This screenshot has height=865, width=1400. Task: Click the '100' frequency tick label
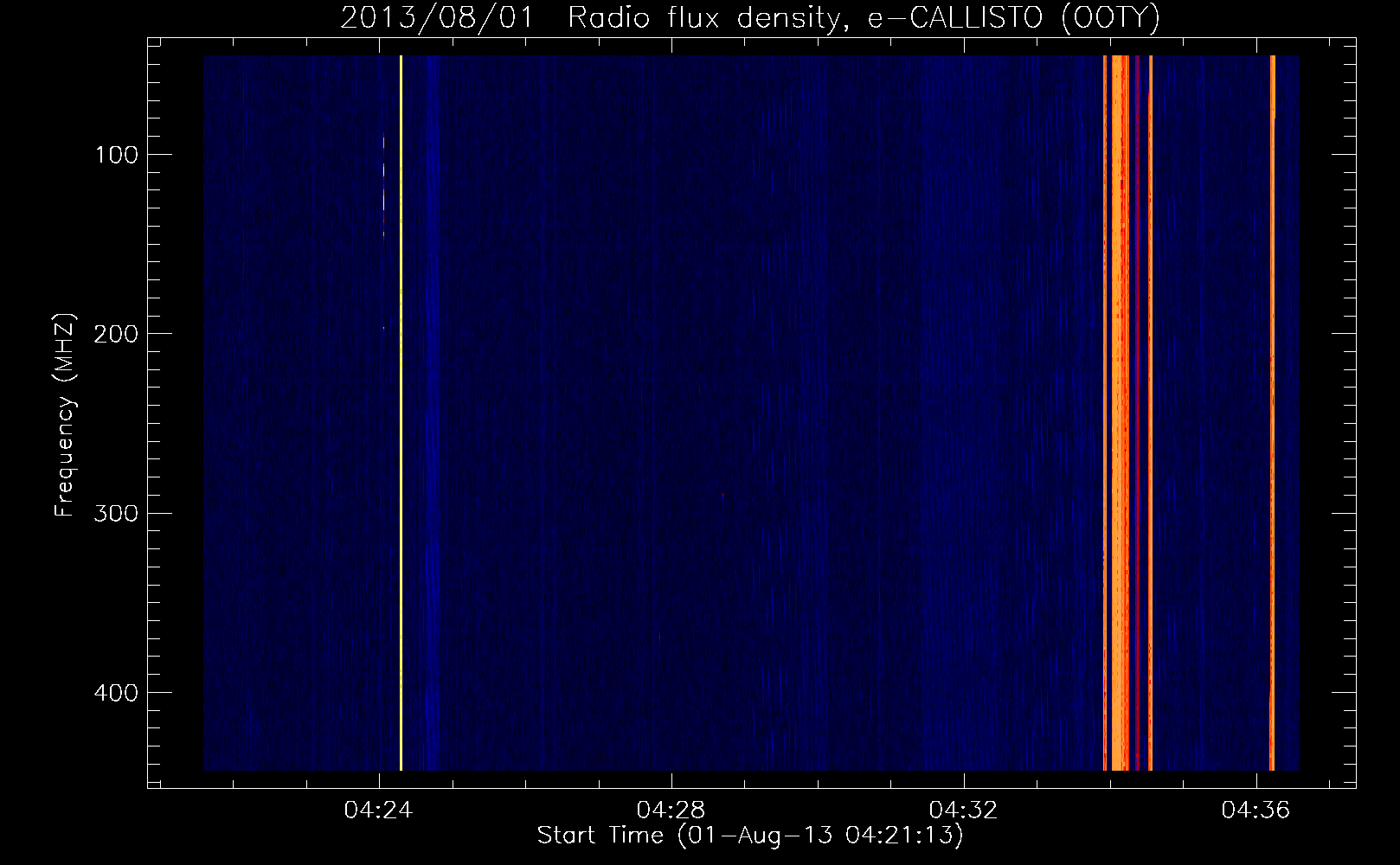(x=117, y=155)
